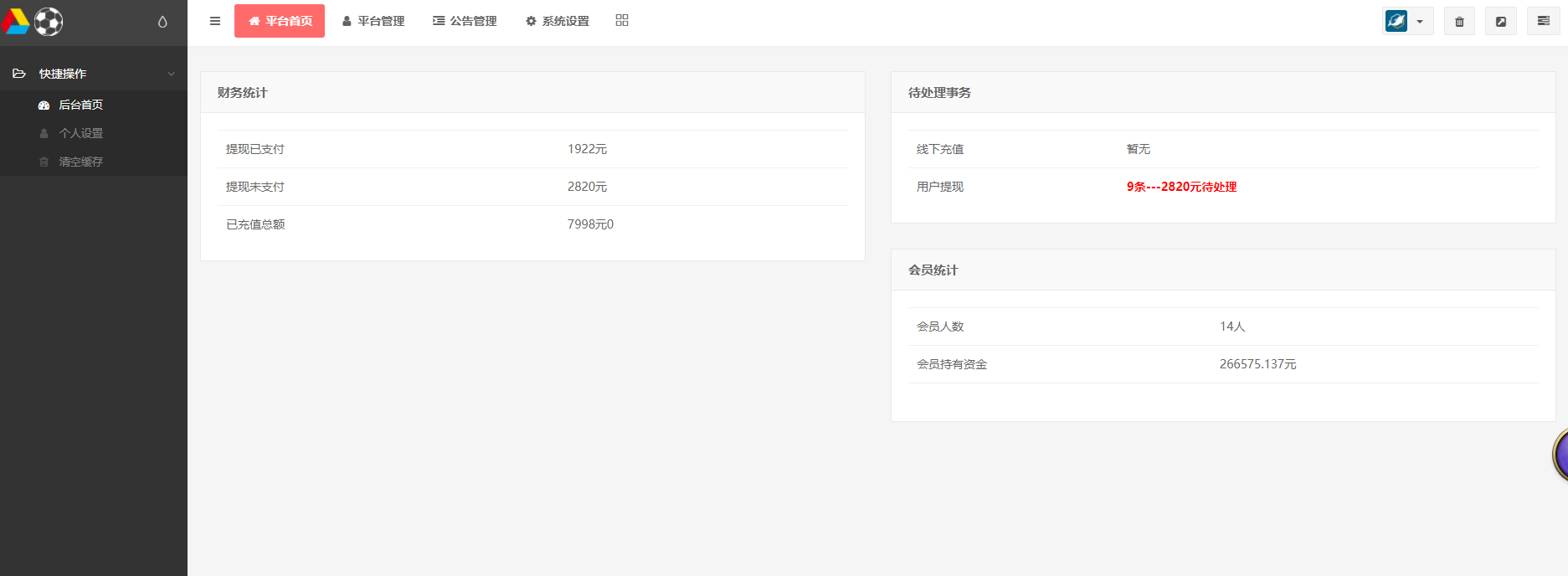
Task: Collapse the 快捷操作 sidebar section
Action: [63, 74]
